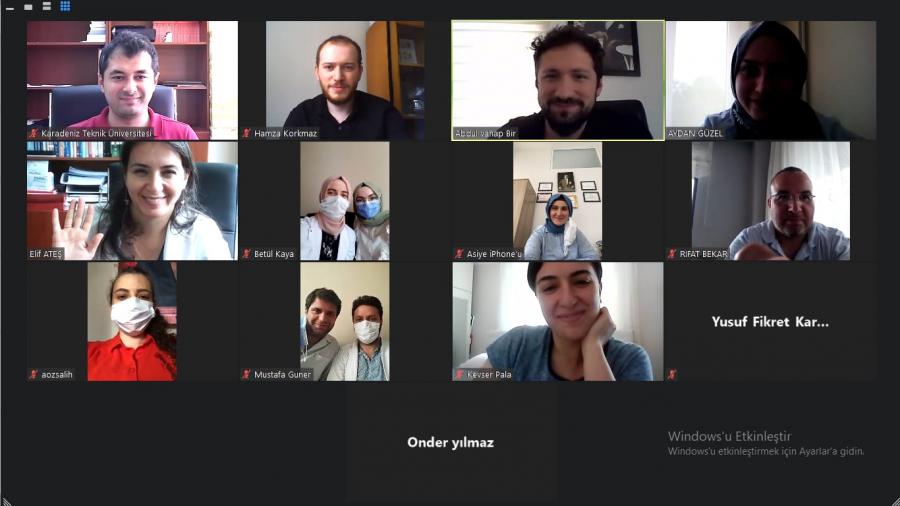The image size is (900, 506).
Task: Click muted mic icon by Mustafa Guner
Action: (x=247, y=374)
